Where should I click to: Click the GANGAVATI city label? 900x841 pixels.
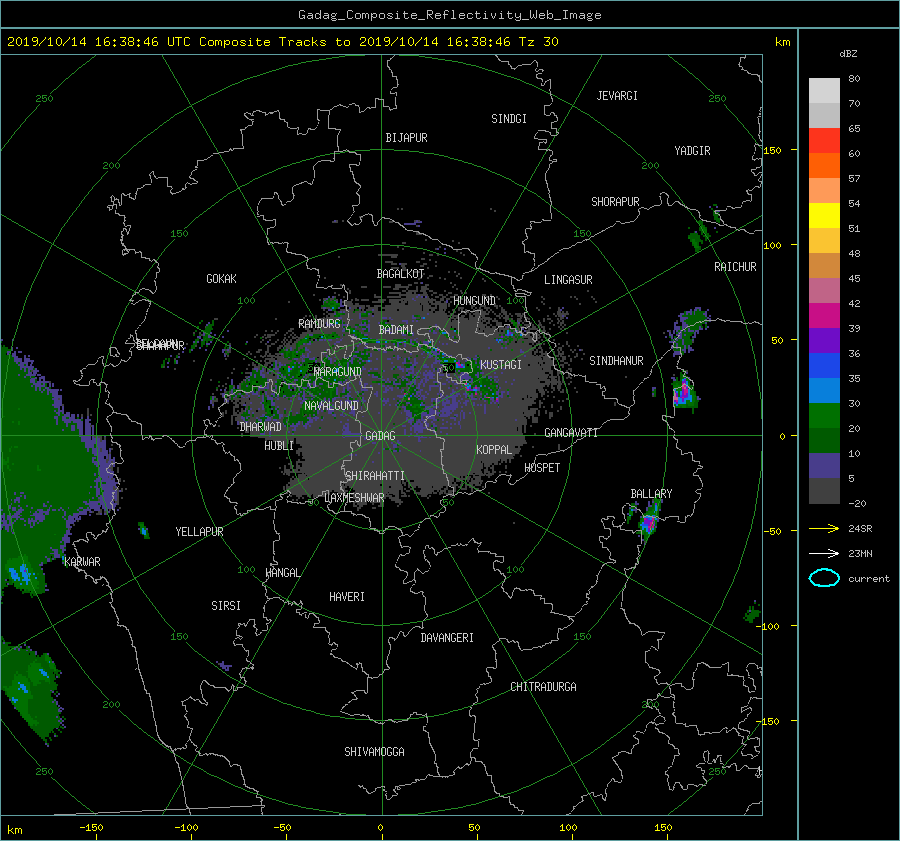pyautogui.click(x=571, y=432)
